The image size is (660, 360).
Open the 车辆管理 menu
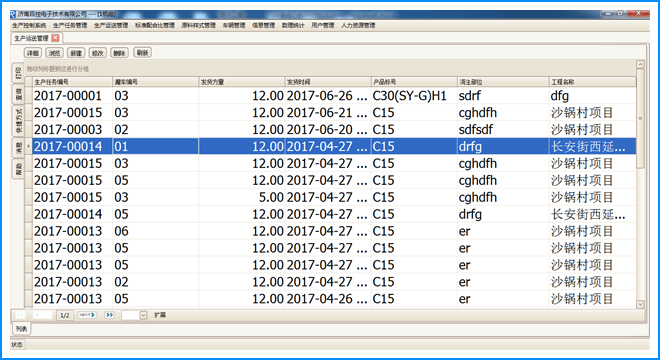[x=234, y=25]
